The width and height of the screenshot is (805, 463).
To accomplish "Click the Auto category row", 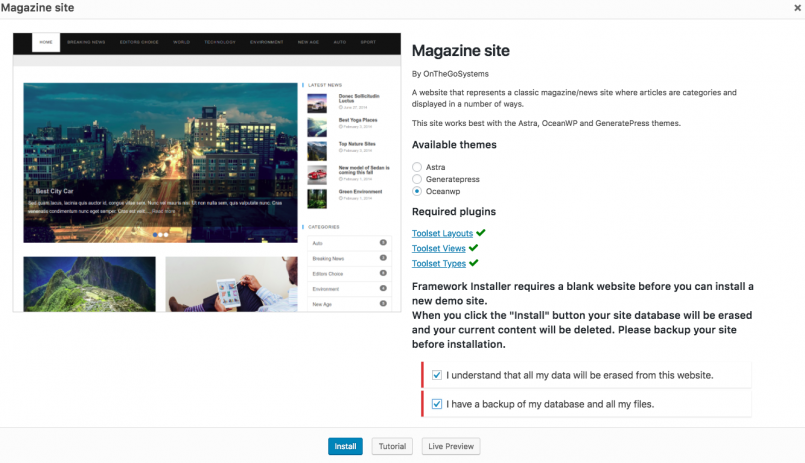I will 349,243.
